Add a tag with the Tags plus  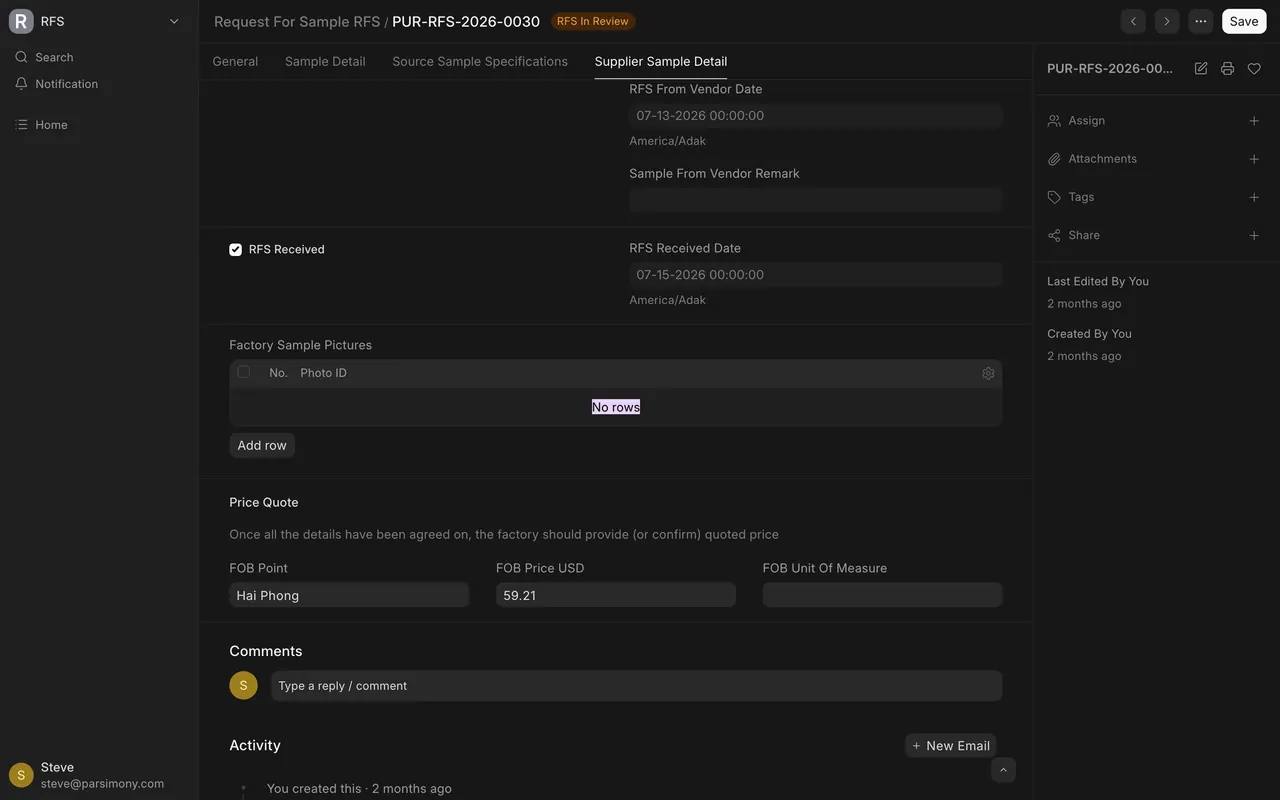(1254, 197)
